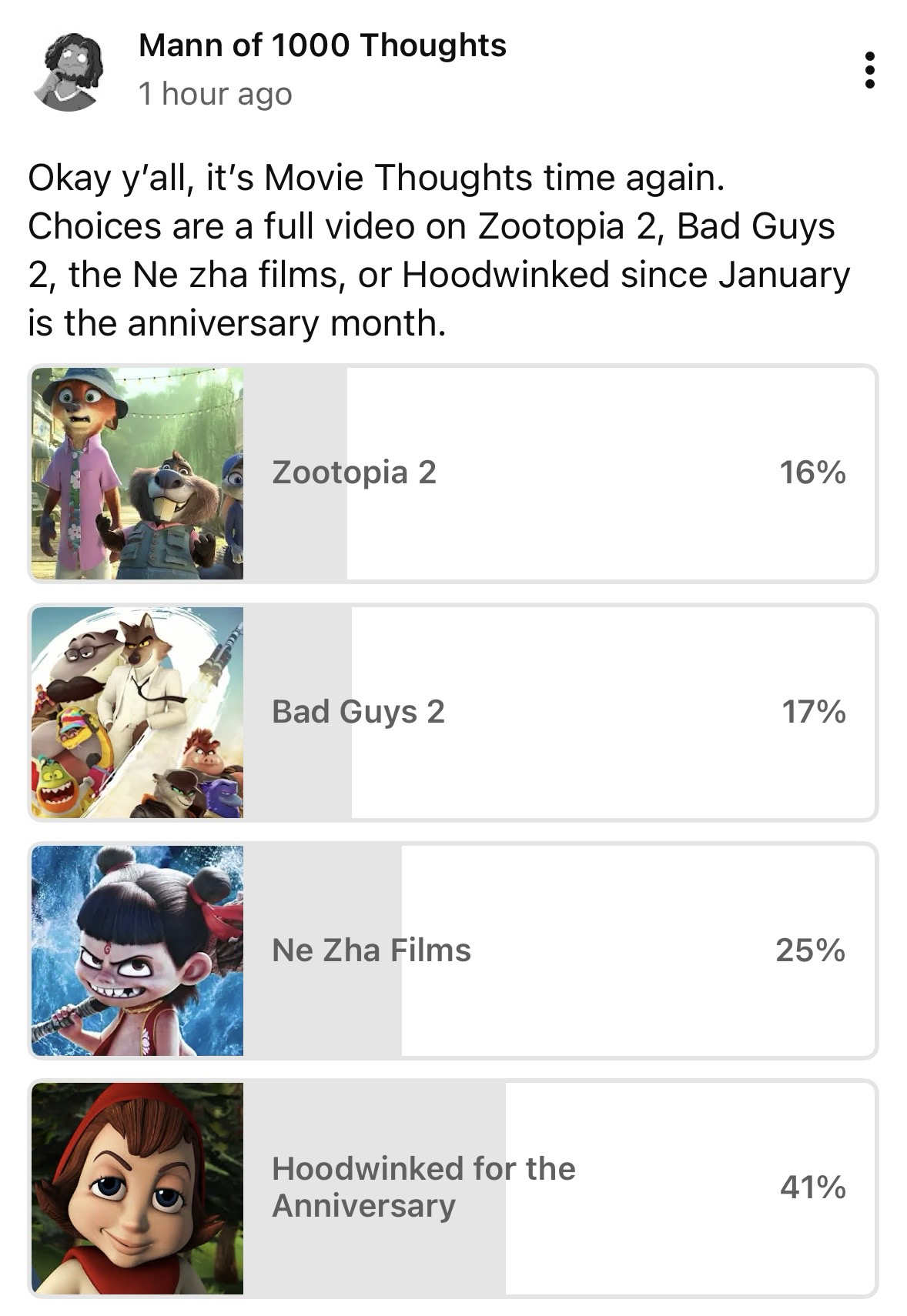Click the "1 hour ago" timestamp
Screen dimensions: 907x1316
pos(216,94)
